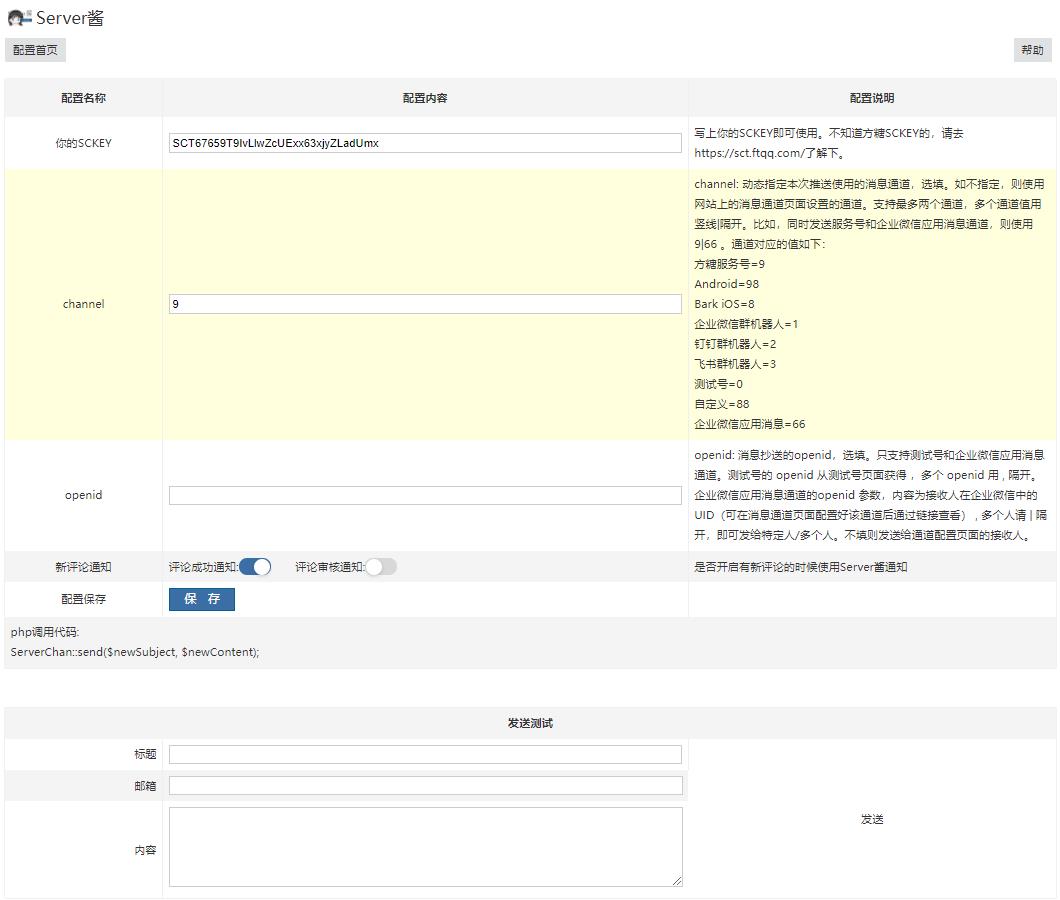Click the 邮箱 input in 发送测试

[425, 786]
